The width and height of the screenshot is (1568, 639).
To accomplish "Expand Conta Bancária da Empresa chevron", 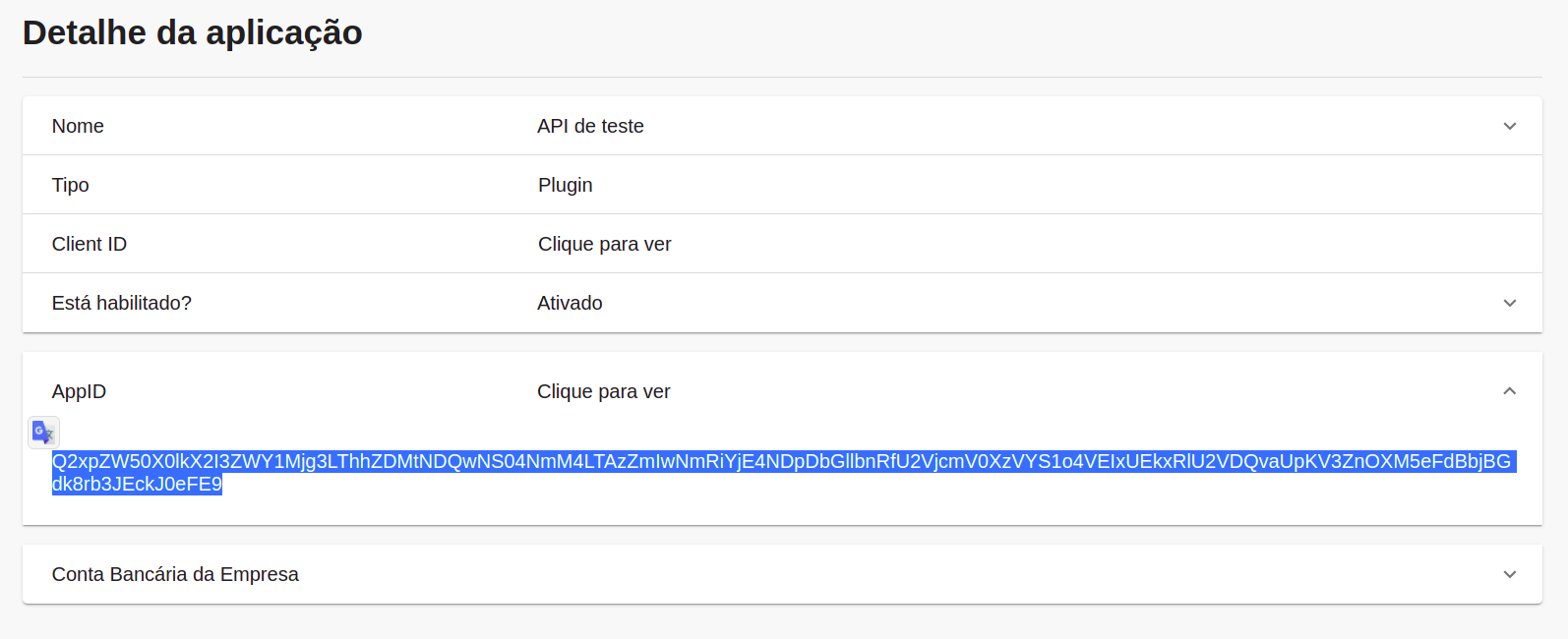I will [1509, 574].
